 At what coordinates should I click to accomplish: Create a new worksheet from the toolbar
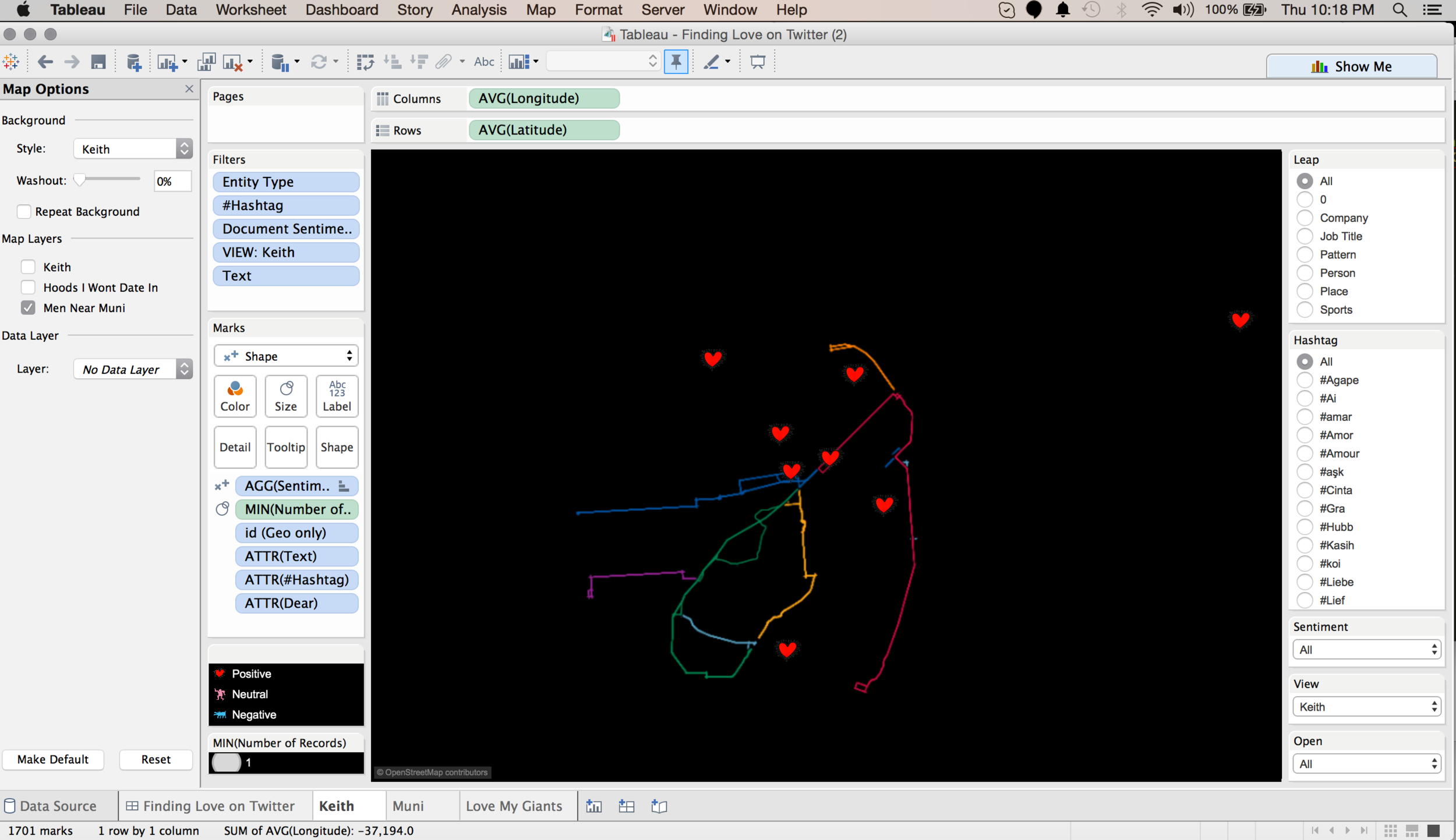pyautogui.click(x=167, y=62)
